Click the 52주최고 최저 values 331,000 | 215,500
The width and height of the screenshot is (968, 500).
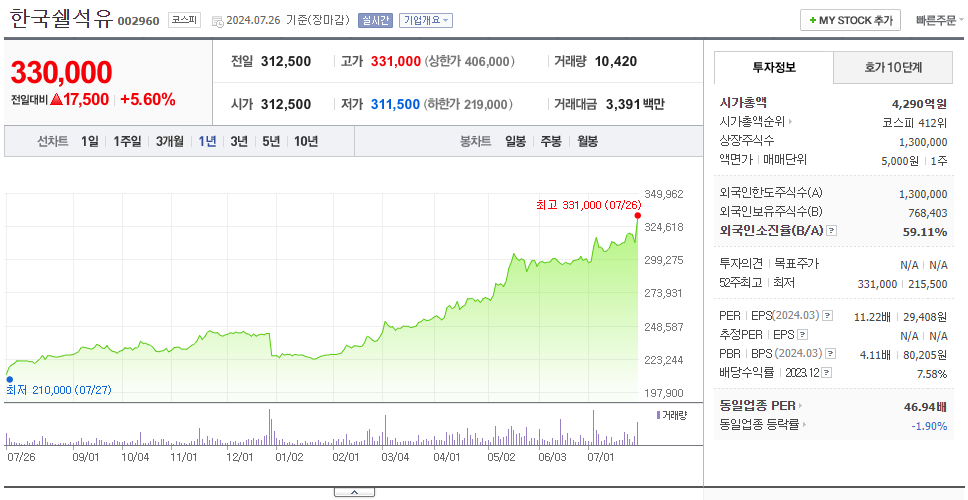click(x=903, y=283)
